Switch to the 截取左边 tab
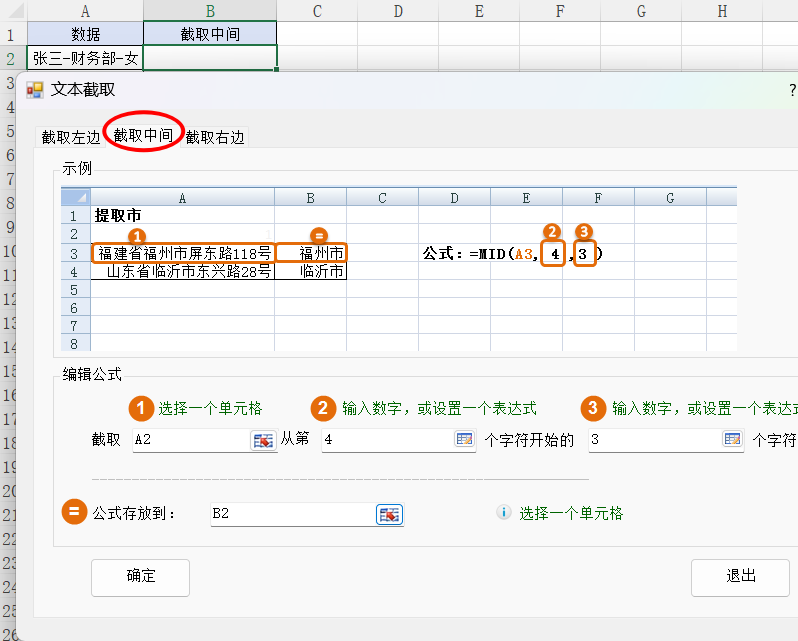 click(x=70, y=137)
